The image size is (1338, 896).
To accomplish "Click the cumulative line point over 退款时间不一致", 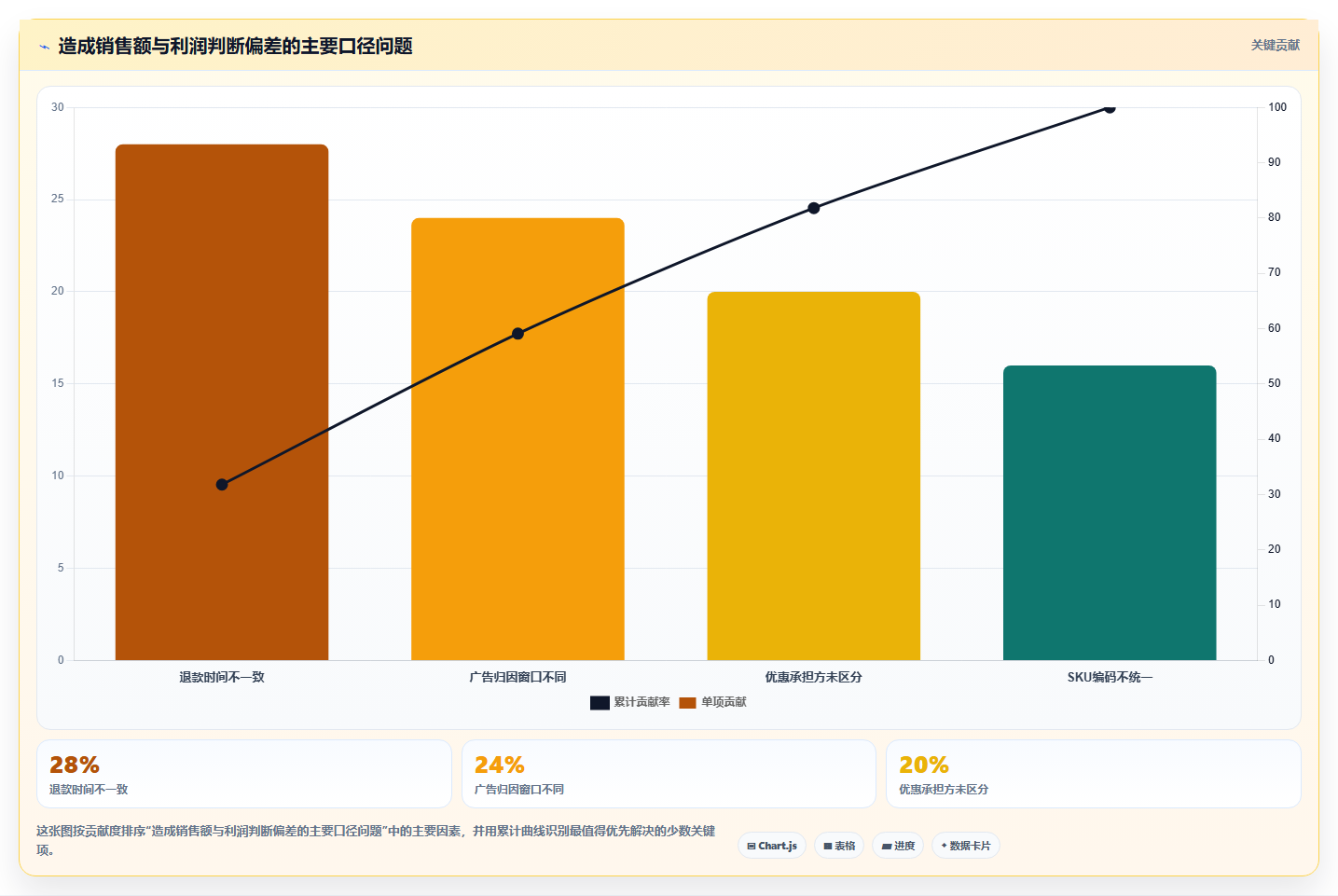I will (x=222, y=485).
